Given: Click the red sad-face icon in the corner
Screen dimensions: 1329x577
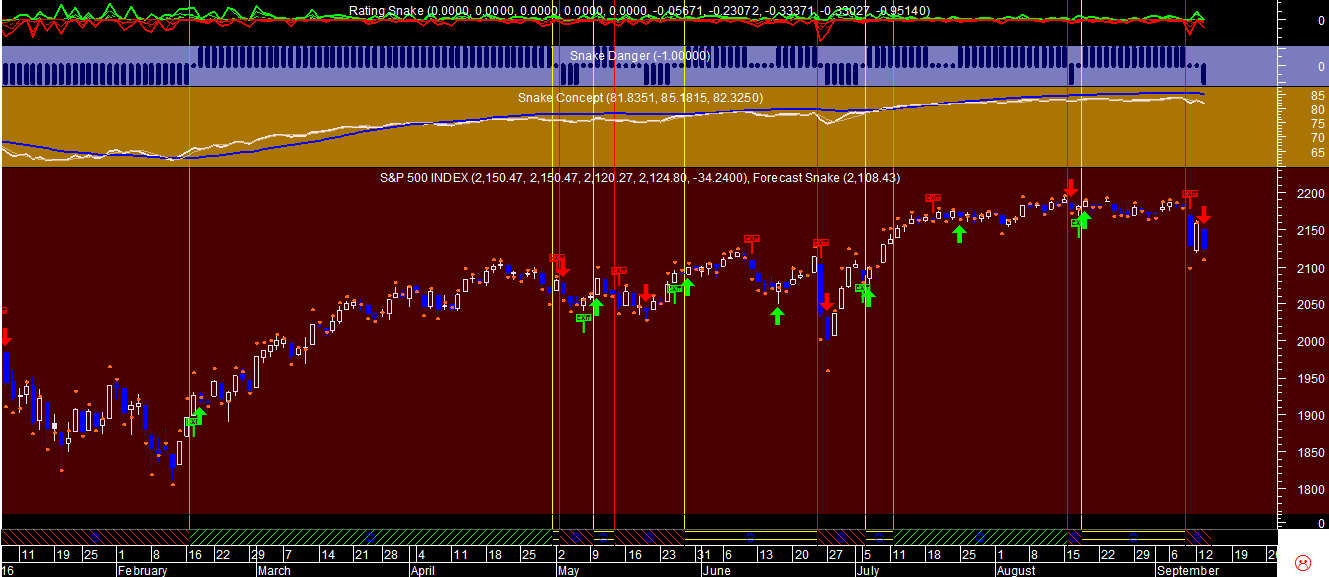Looking at the screenshot, I should click(x=1303, y=561).
